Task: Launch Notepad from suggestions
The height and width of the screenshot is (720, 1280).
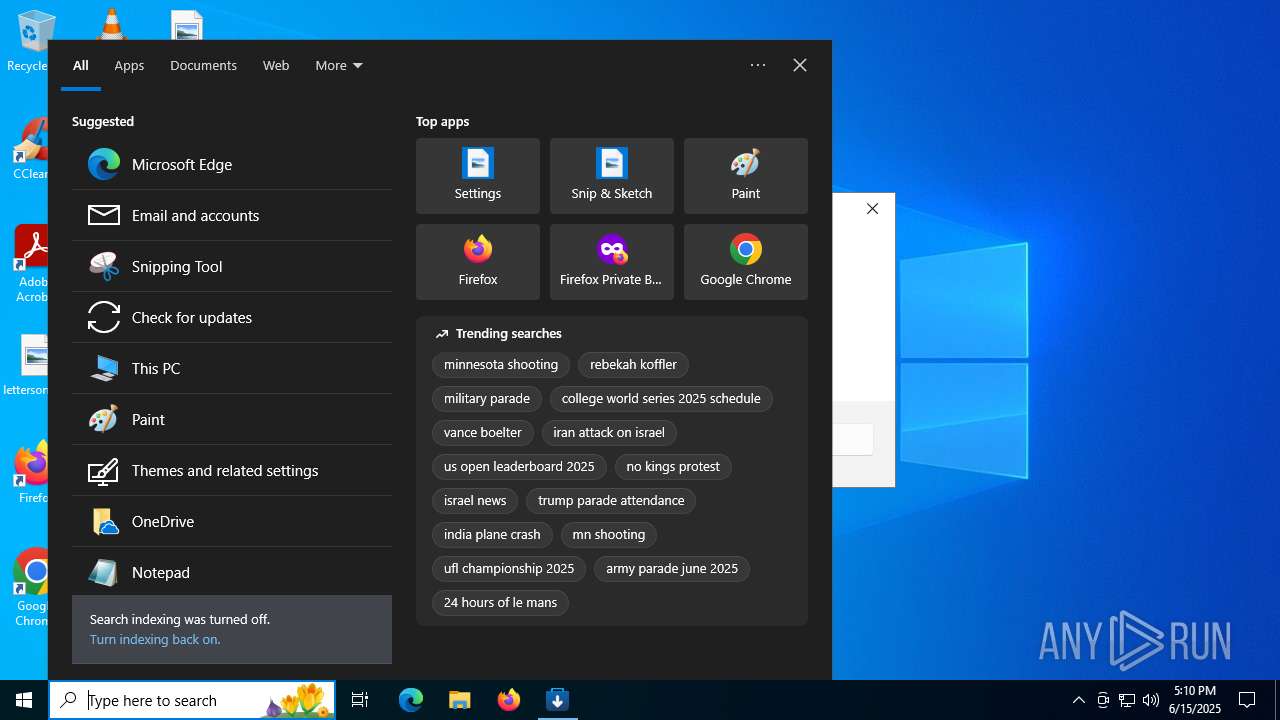Action: coord(232,573)
